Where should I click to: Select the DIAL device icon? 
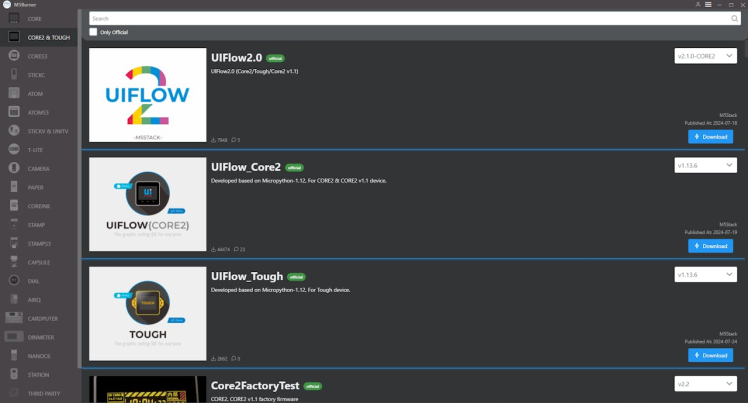[x=14, y=280]
